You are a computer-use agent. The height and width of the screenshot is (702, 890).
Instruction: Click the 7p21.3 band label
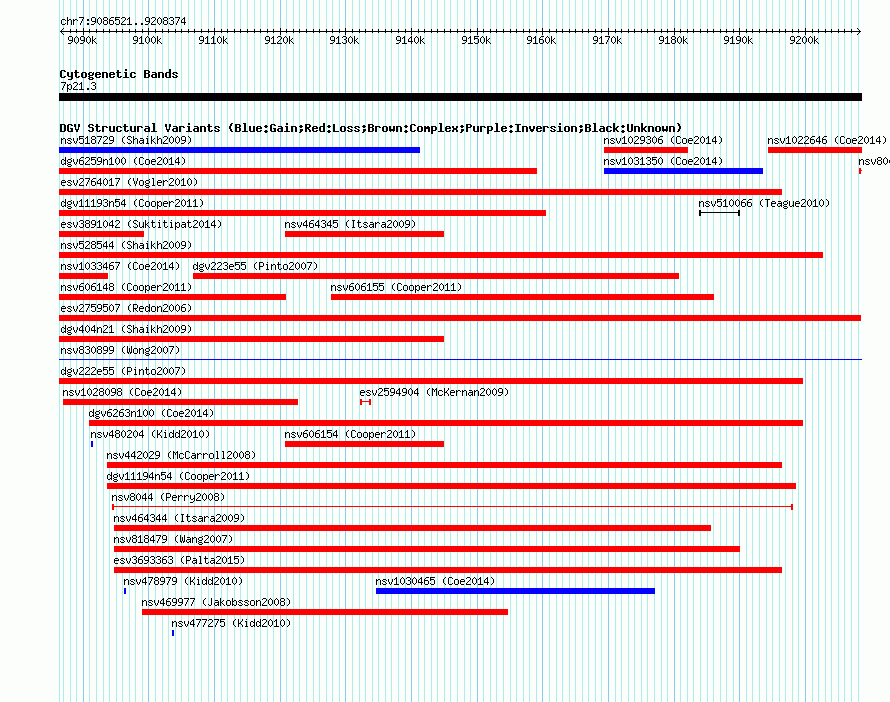point(78,86)
